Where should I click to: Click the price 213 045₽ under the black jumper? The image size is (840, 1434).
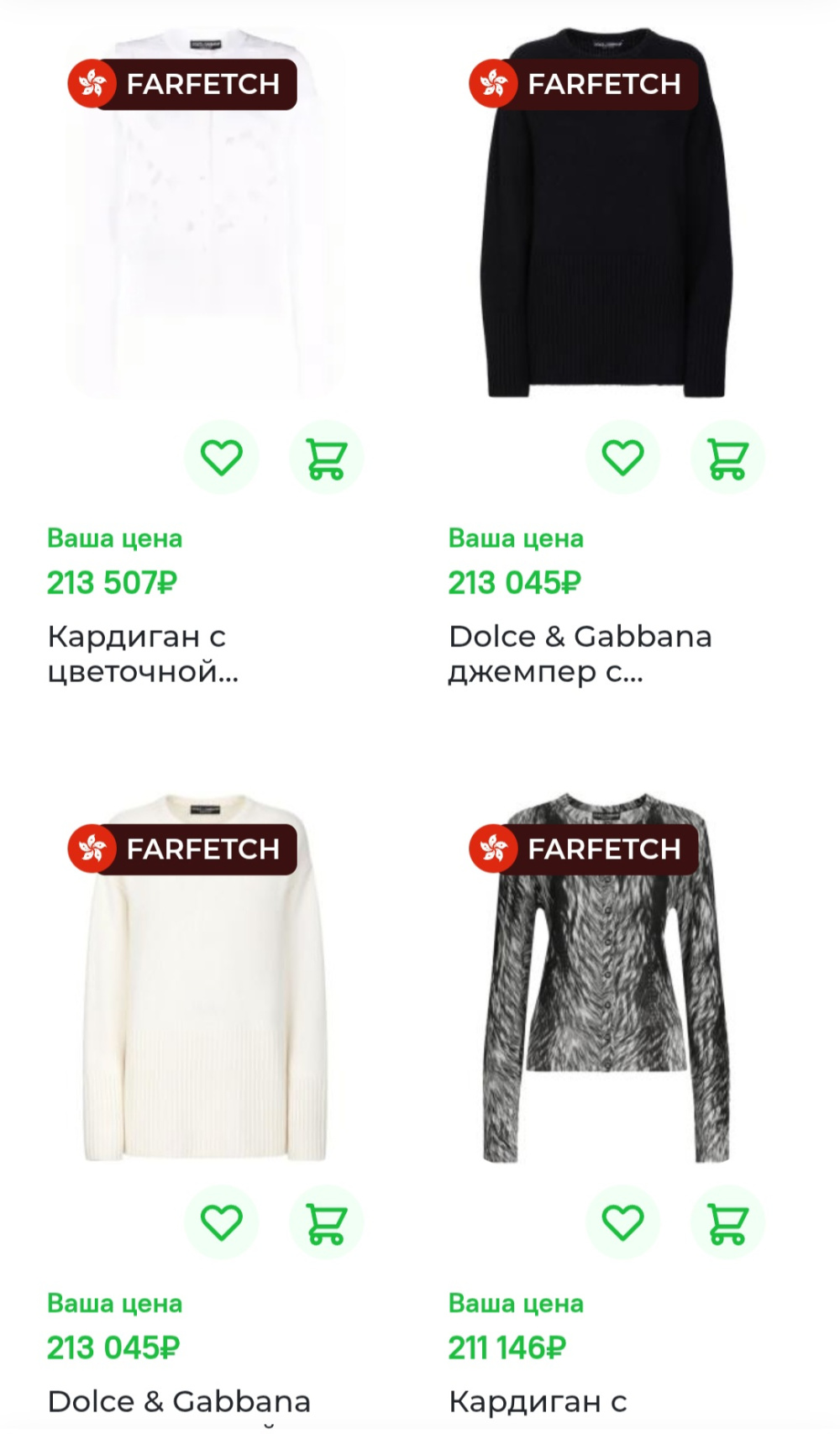point(512,580)
